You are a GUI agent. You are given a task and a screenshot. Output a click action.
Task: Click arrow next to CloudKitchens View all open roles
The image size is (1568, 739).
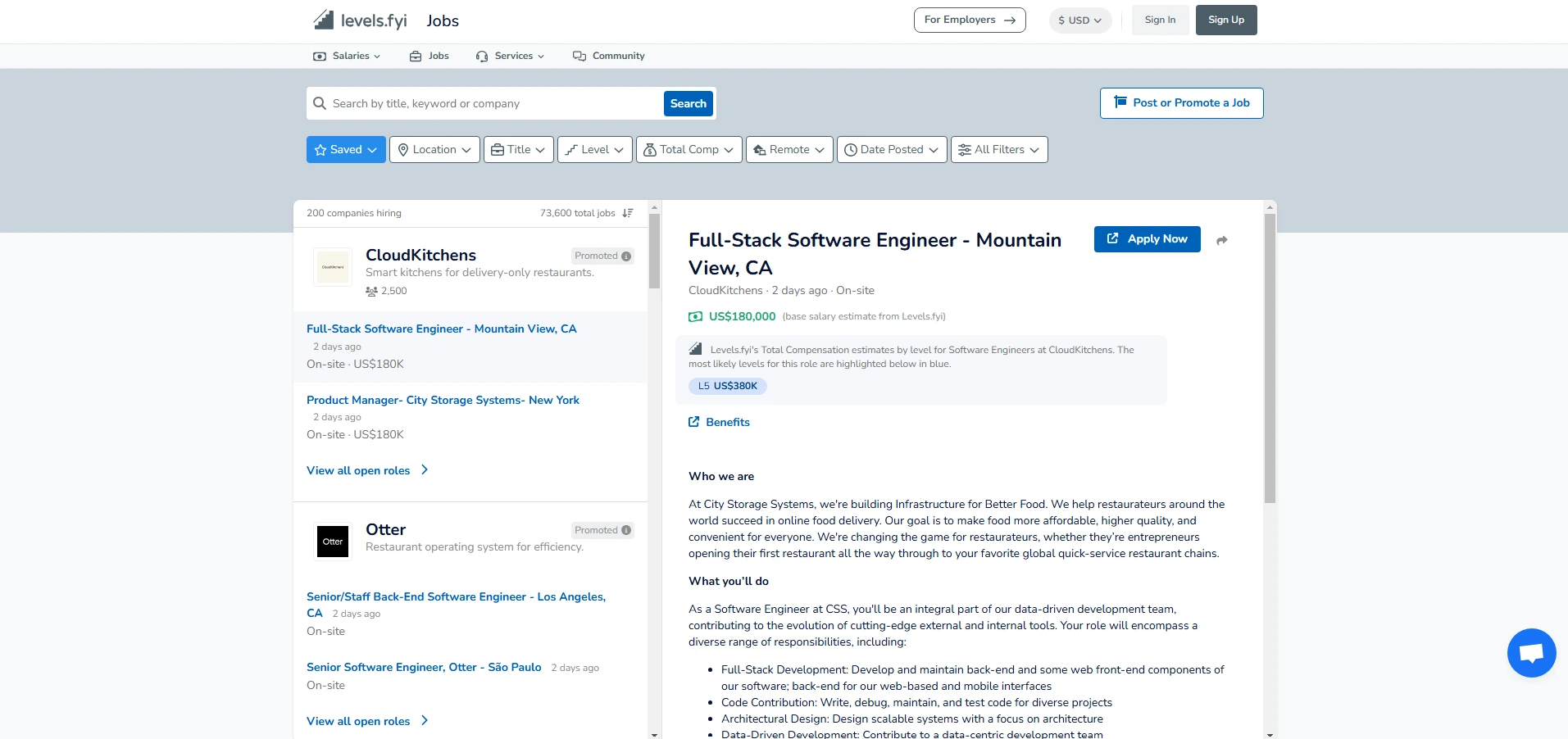(425, 470)
